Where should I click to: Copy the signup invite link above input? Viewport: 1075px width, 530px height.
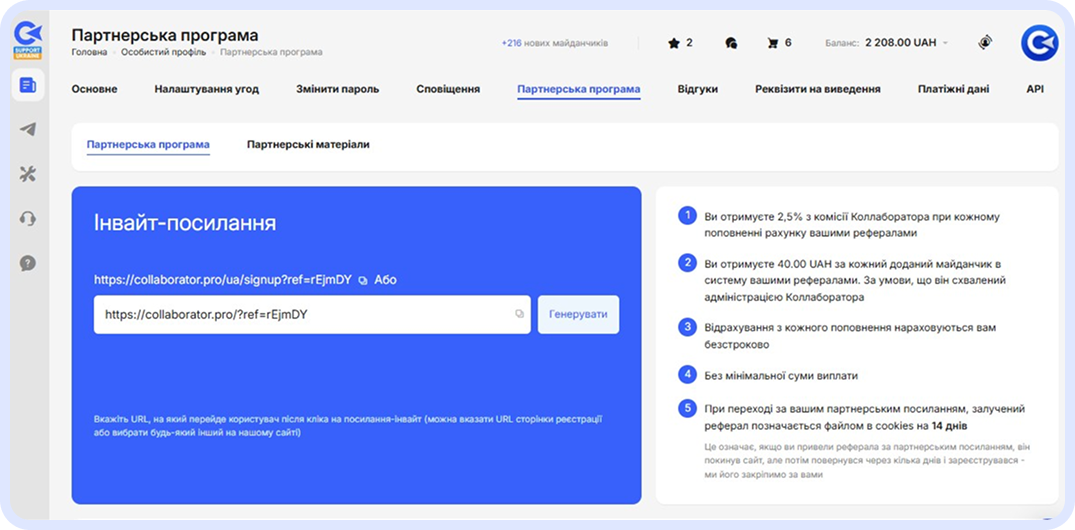(363, 280)
